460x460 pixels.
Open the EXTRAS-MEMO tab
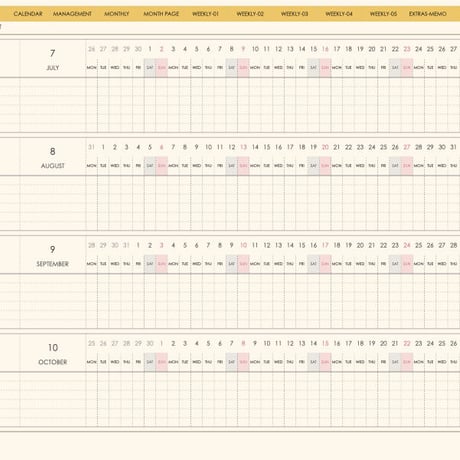tap(428, 14)
